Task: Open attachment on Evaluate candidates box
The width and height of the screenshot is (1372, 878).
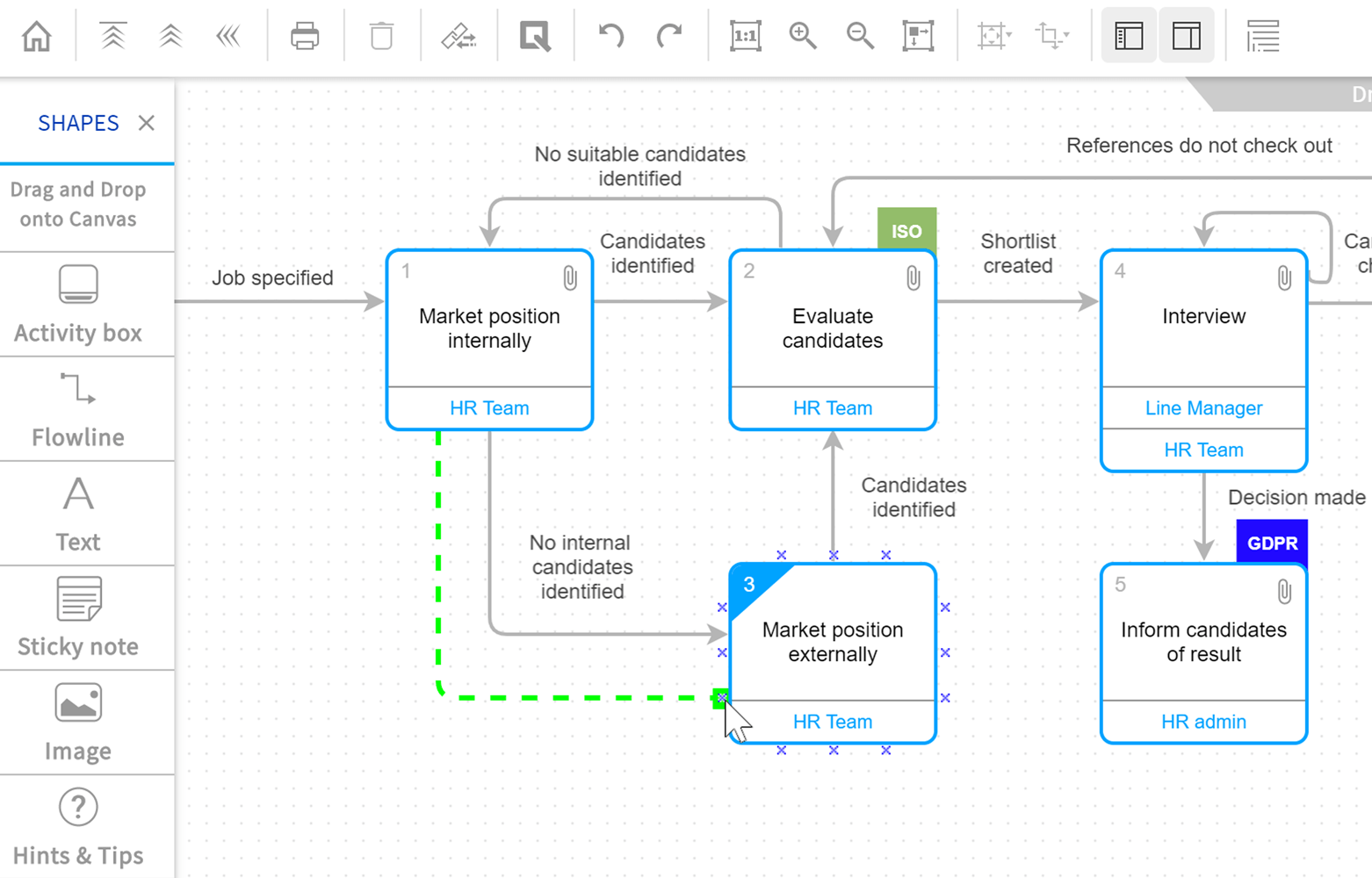Action: pyautogui.click(x=913, y=278)
